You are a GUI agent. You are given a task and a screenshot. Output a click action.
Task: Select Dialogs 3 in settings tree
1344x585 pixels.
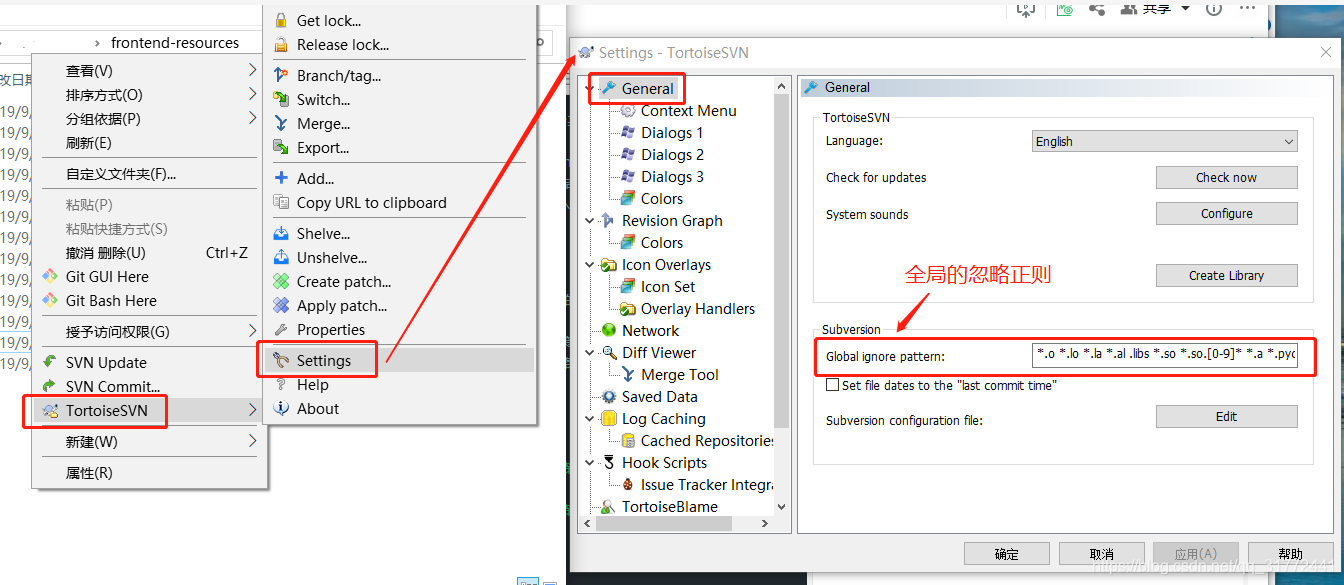pyautogui.click(x=672, y=177)
